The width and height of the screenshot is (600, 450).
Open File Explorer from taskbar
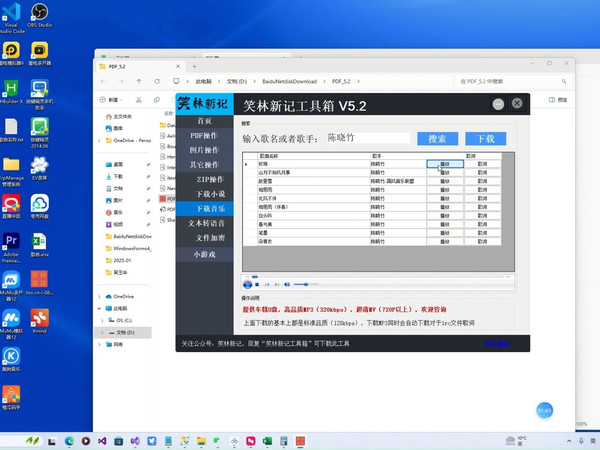point(201,441)
